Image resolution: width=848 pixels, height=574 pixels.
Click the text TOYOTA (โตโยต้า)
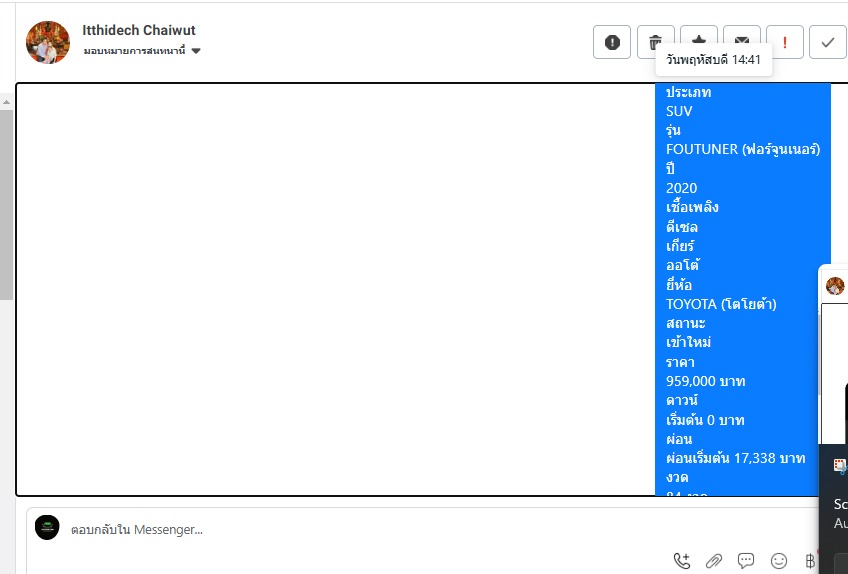[x=721, y=304]
